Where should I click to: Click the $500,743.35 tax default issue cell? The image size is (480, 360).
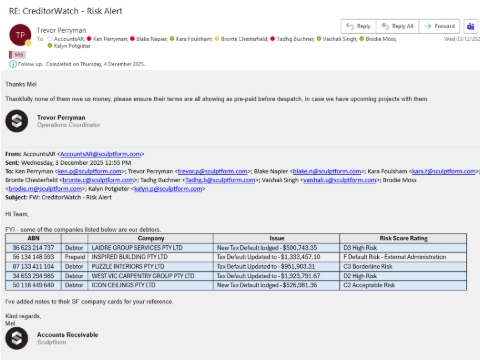click(x=277, y=248)
